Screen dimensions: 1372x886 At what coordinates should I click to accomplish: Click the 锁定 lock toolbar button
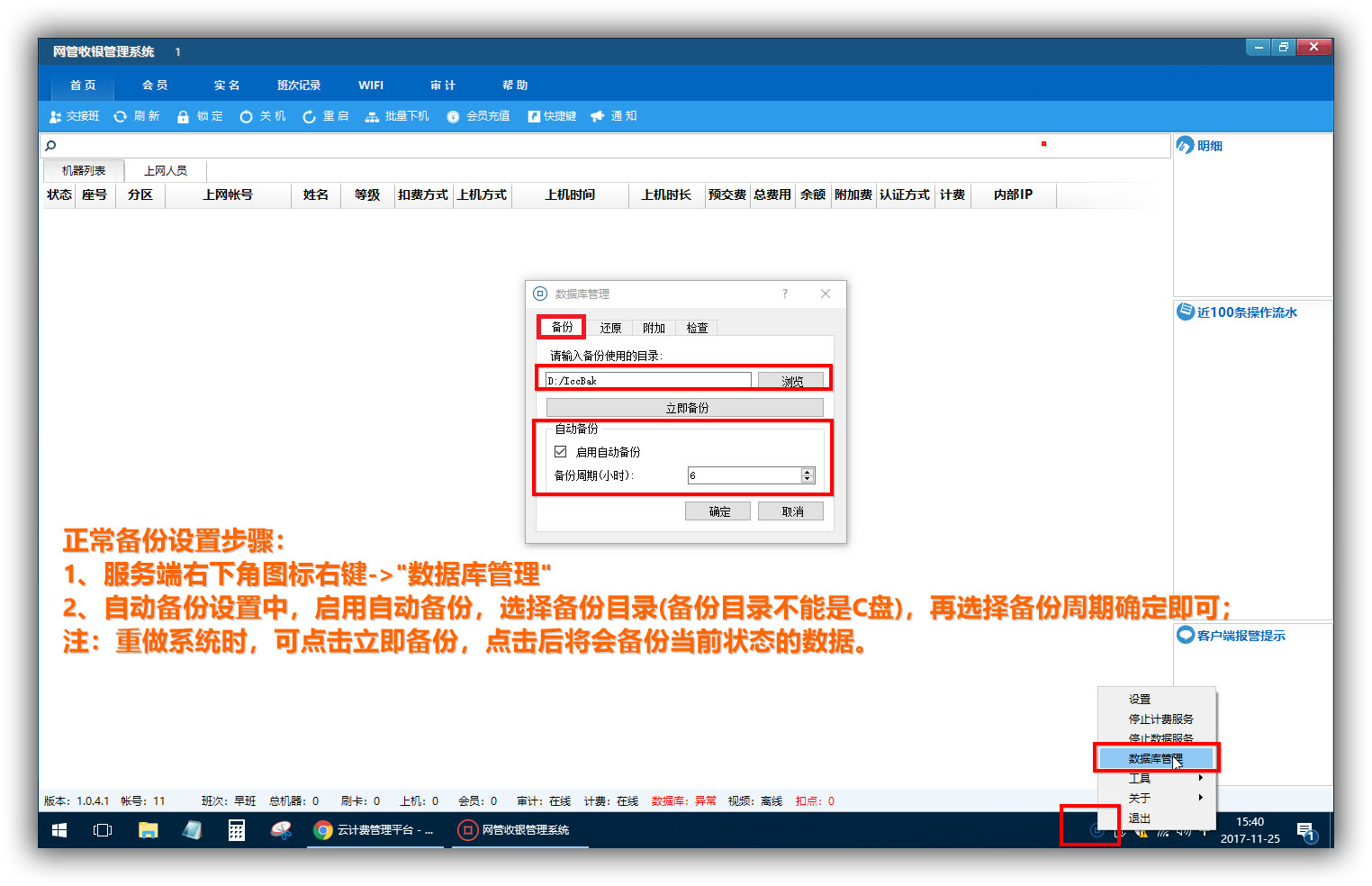(x=200, y=116)
